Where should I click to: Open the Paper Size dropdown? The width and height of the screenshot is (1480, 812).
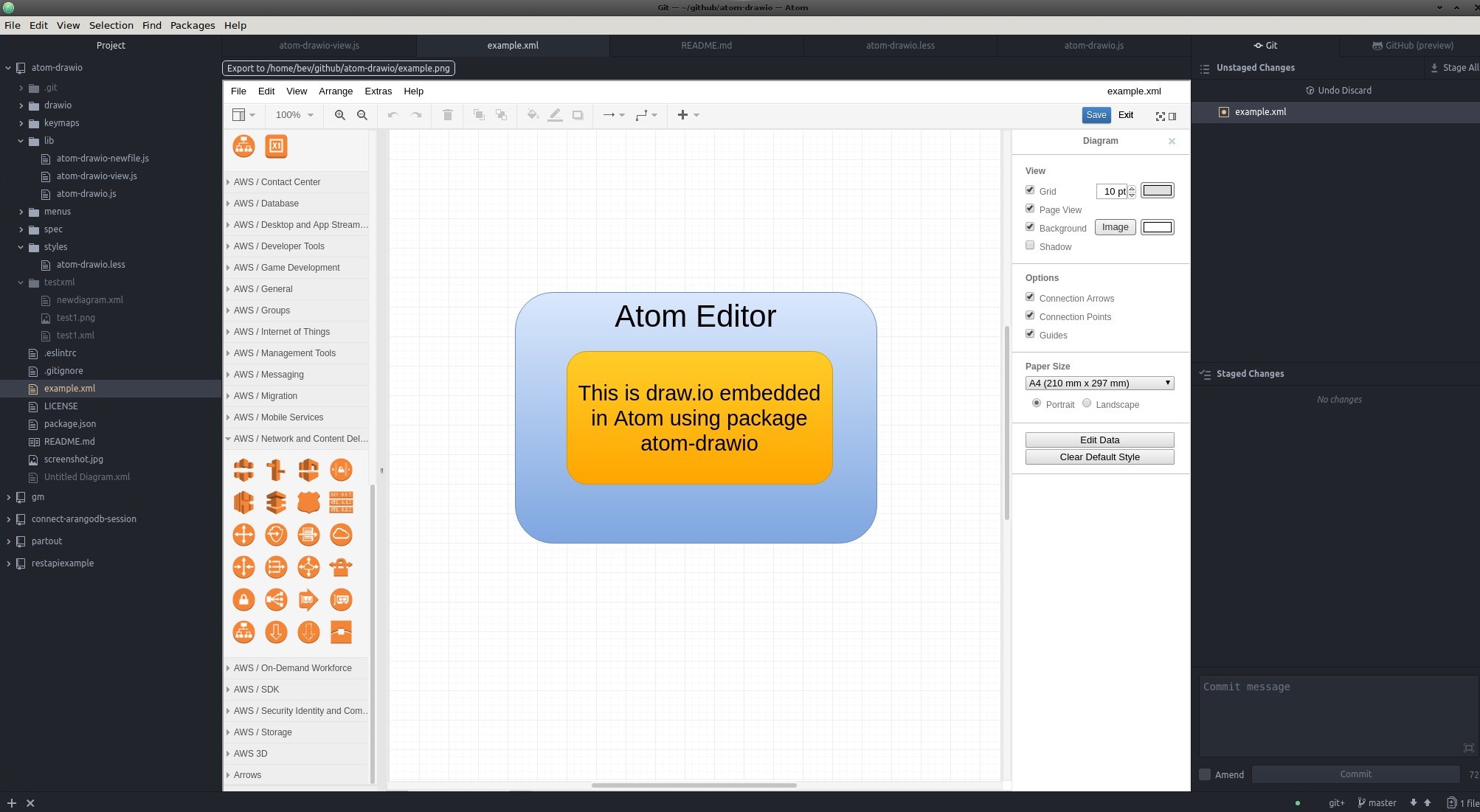pyautogui.click(x=1098, y=383)
